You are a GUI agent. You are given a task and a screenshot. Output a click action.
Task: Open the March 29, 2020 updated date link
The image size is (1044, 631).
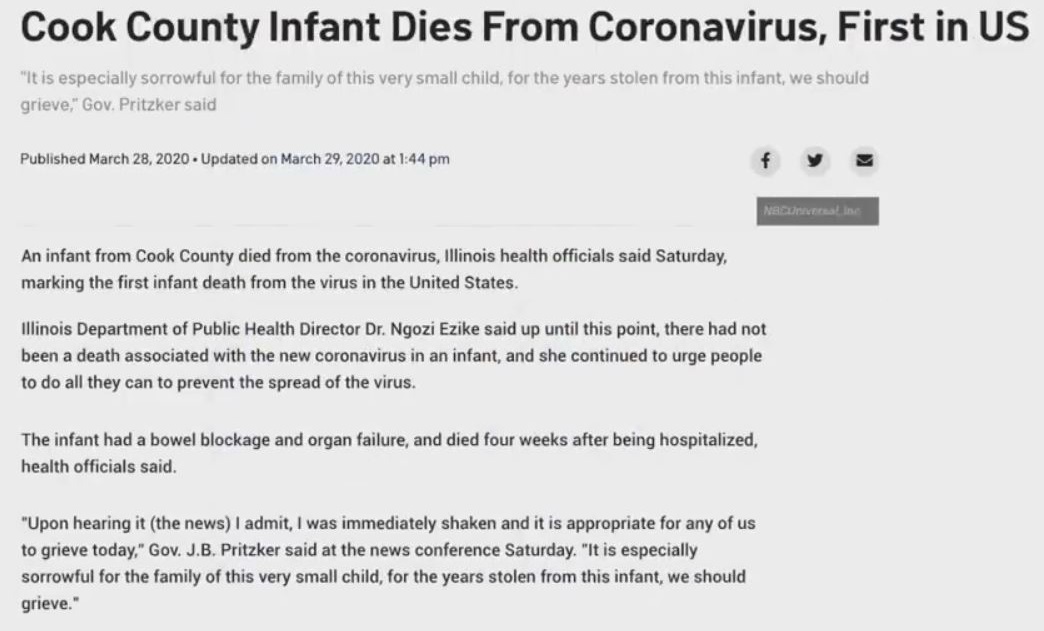click(329, 159)
